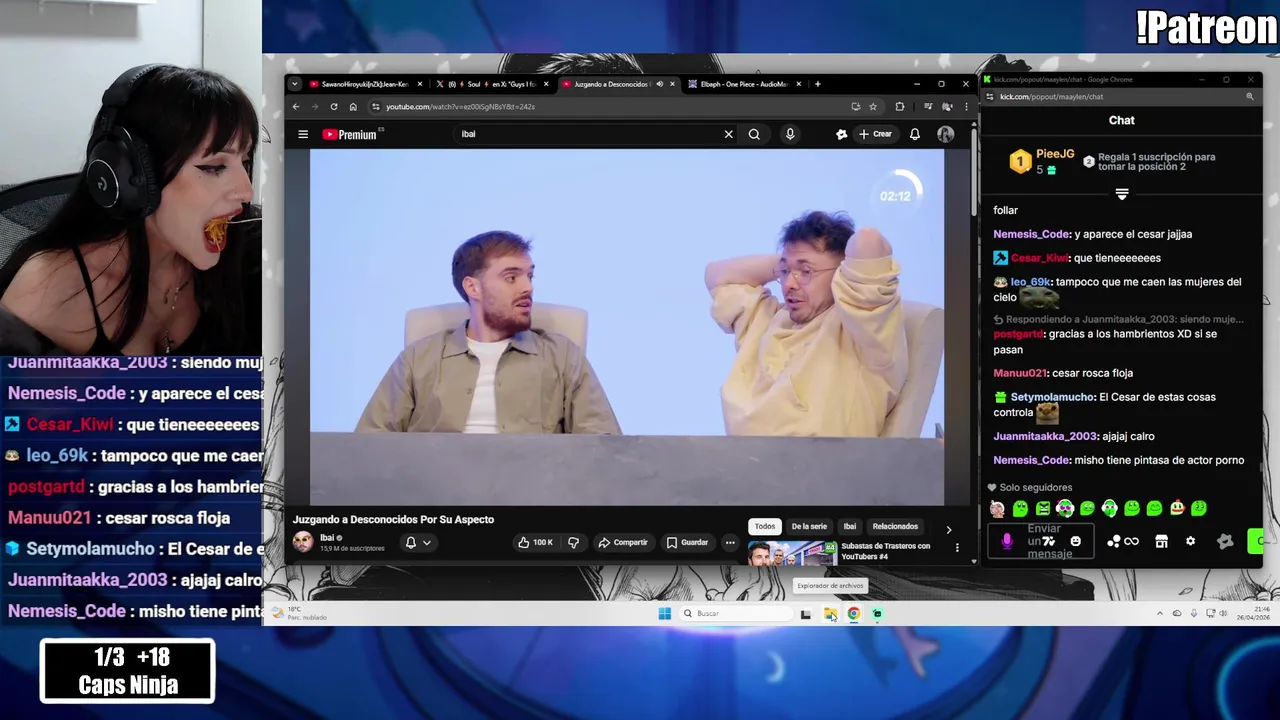
Task: Open Ibai channel name link
Action: [x=327, y=538]
